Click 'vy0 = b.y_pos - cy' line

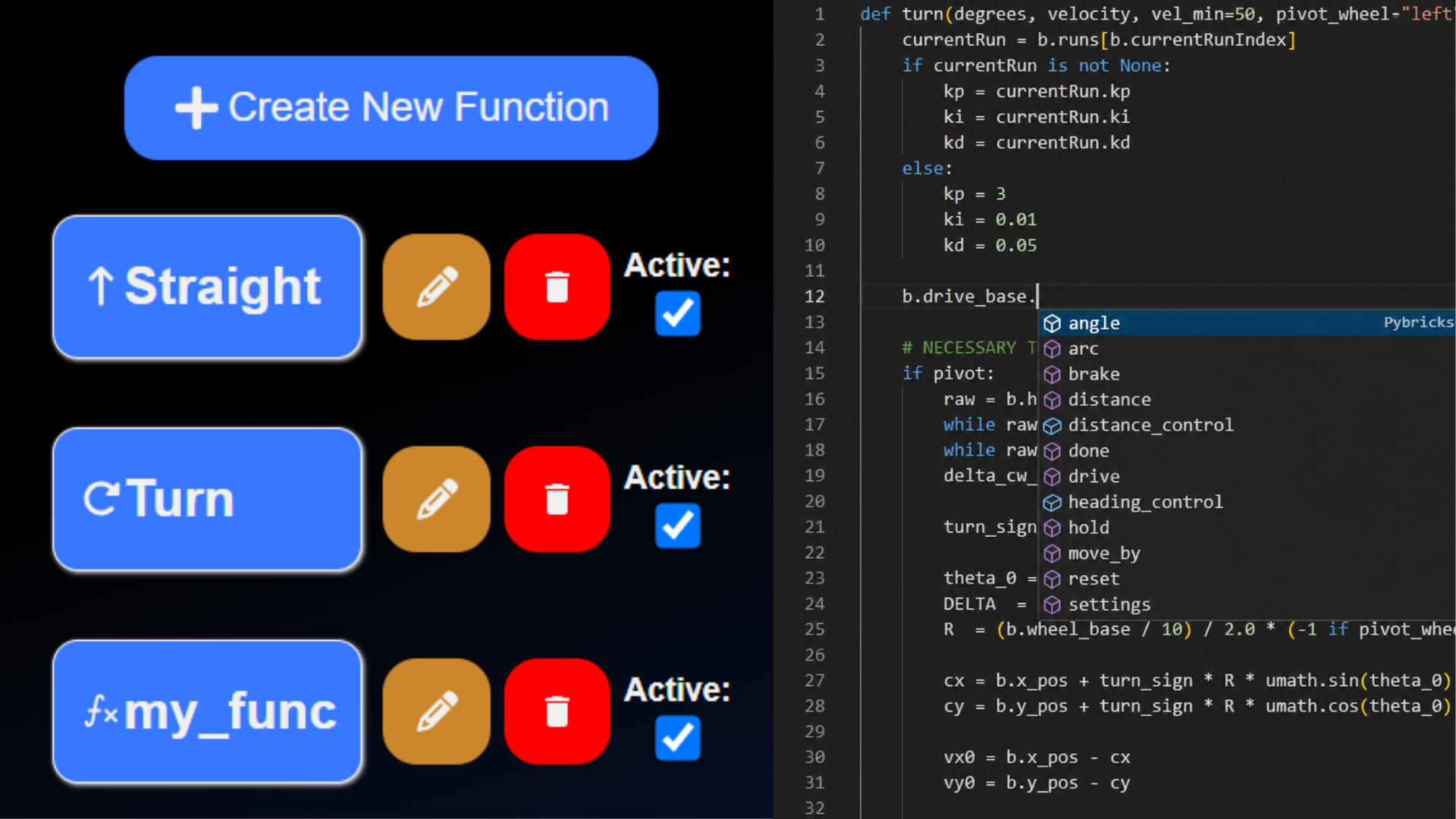(1037, 783)
